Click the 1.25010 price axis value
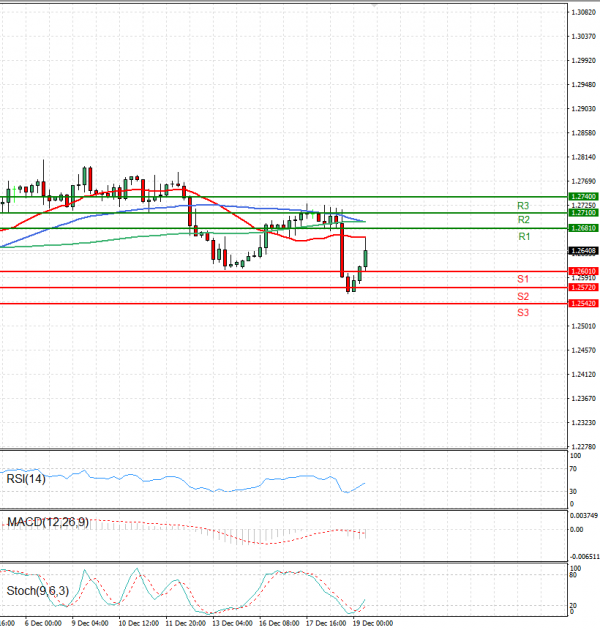Viewport: 600px width, 630px height. (x=584, y=326)
